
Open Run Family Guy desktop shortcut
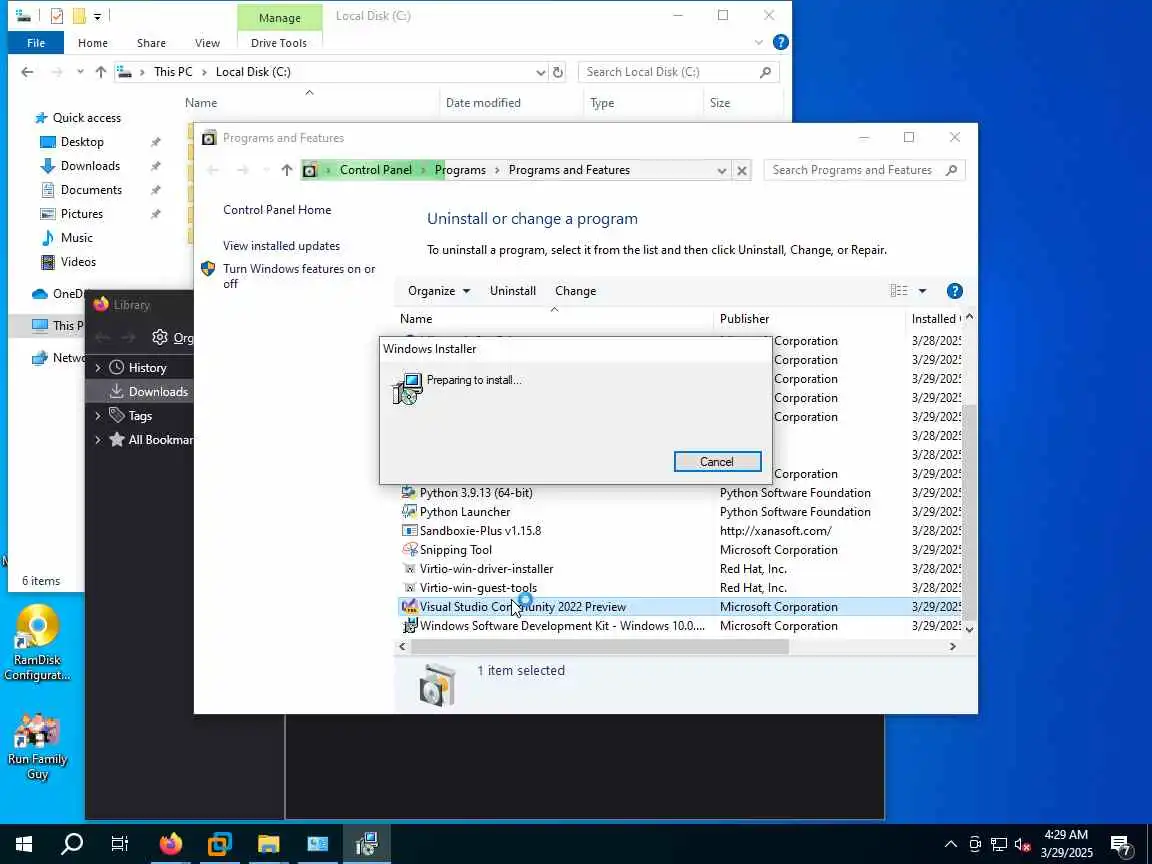click(37, 746)
